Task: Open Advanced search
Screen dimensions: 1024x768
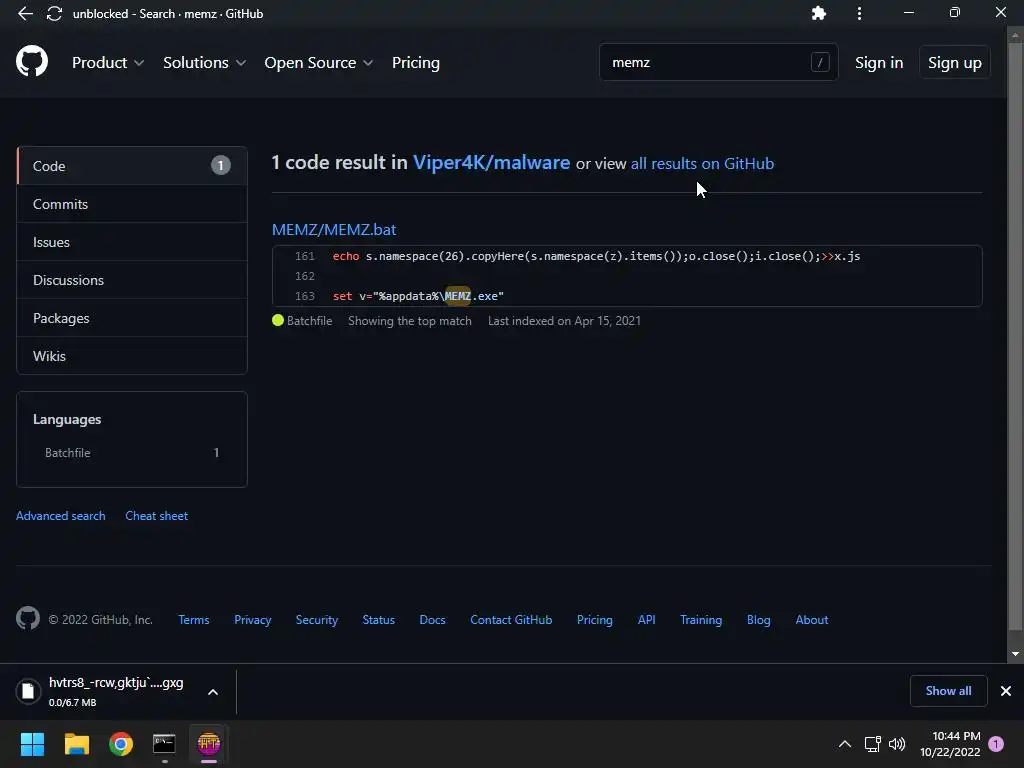Action: point(60,515)
